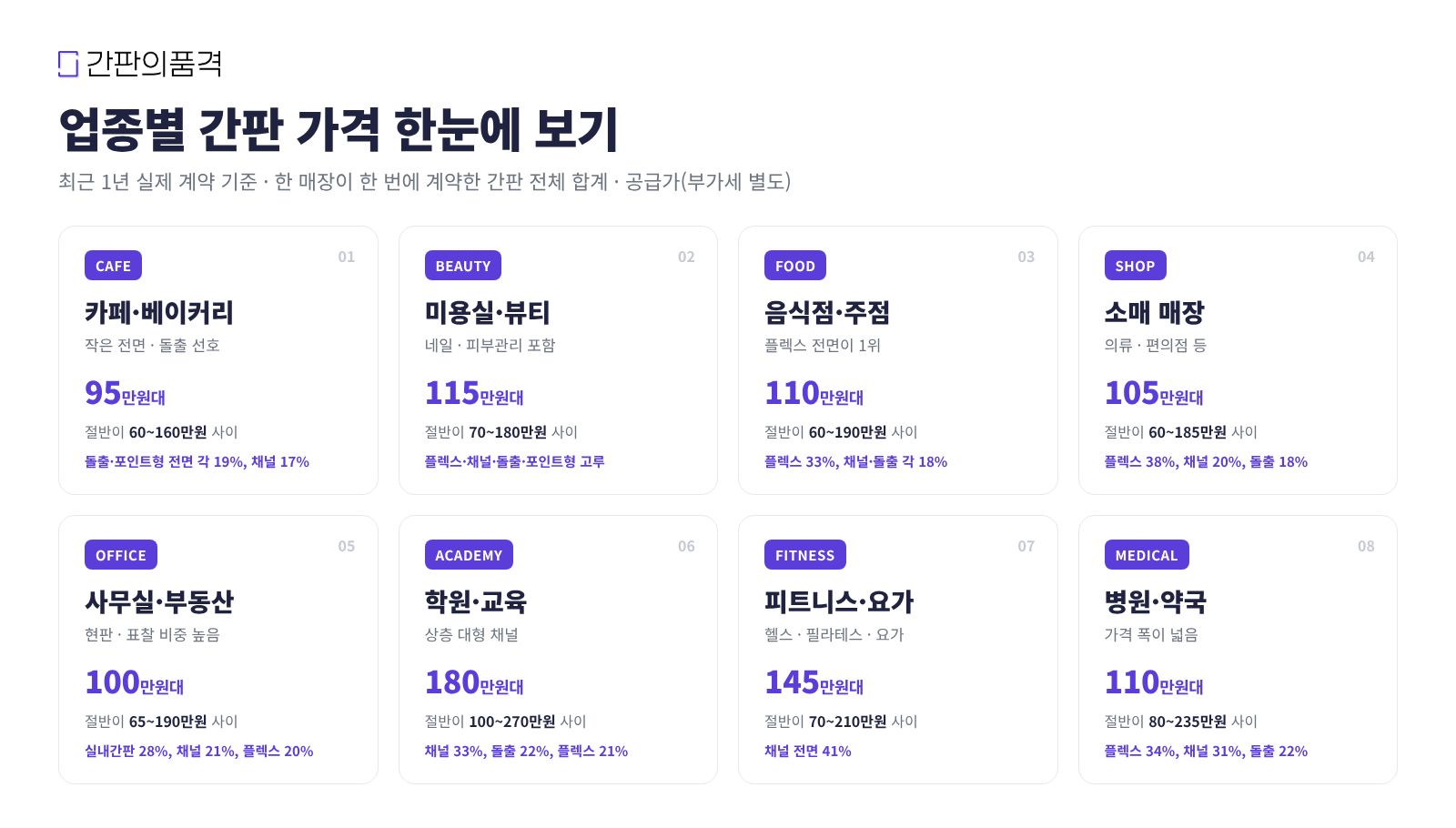Click the 100만원대 price figure
This screenshot has width=1456, height=828.
[135, 682]
